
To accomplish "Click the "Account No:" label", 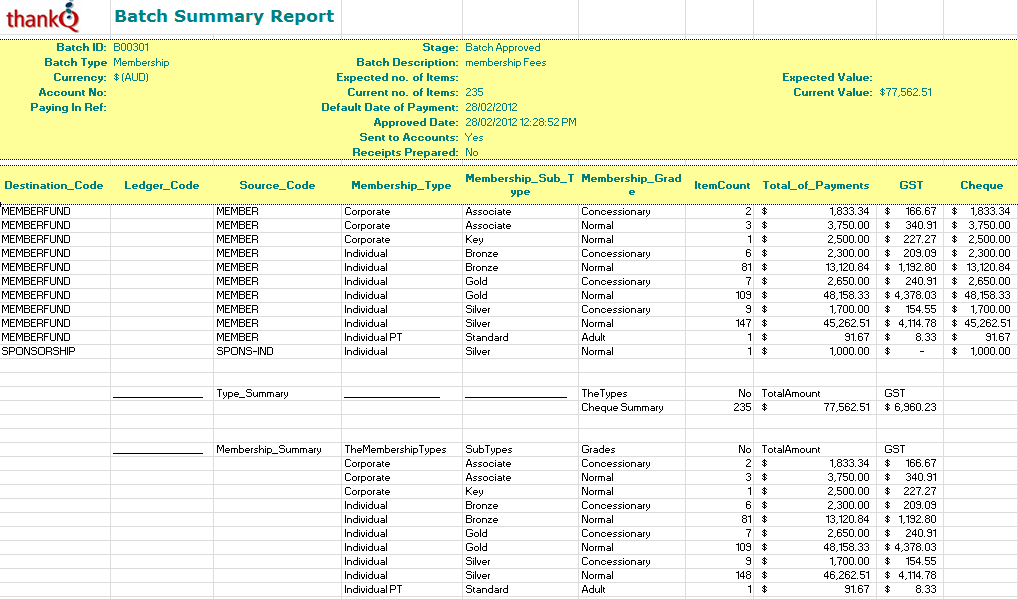I will tap(73, 92).
